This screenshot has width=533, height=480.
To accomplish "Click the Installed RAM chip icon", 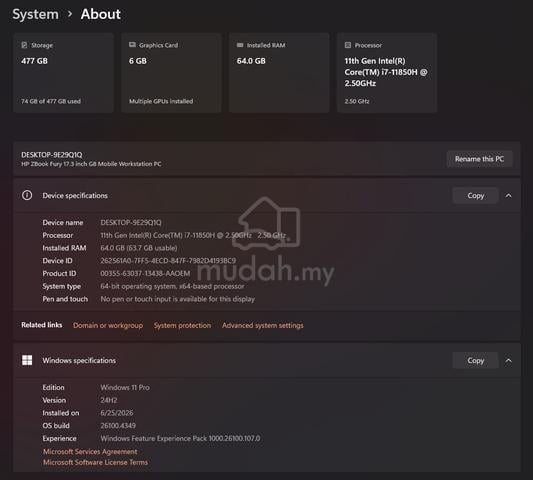I will (240, 45).
